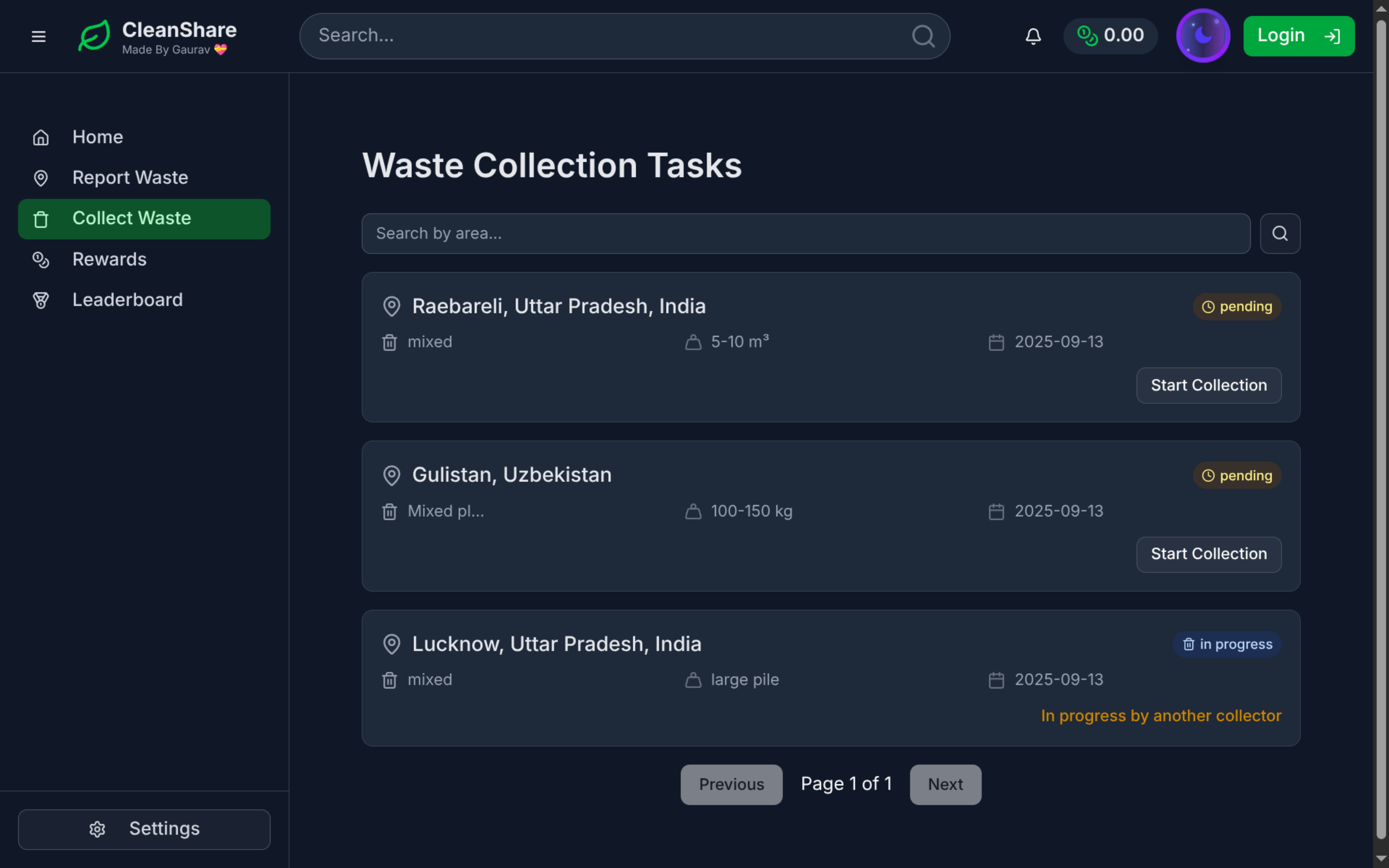Click the calendar icon on the Gulistan task
Screen dimensions: 1389x868
click(997, 511)
